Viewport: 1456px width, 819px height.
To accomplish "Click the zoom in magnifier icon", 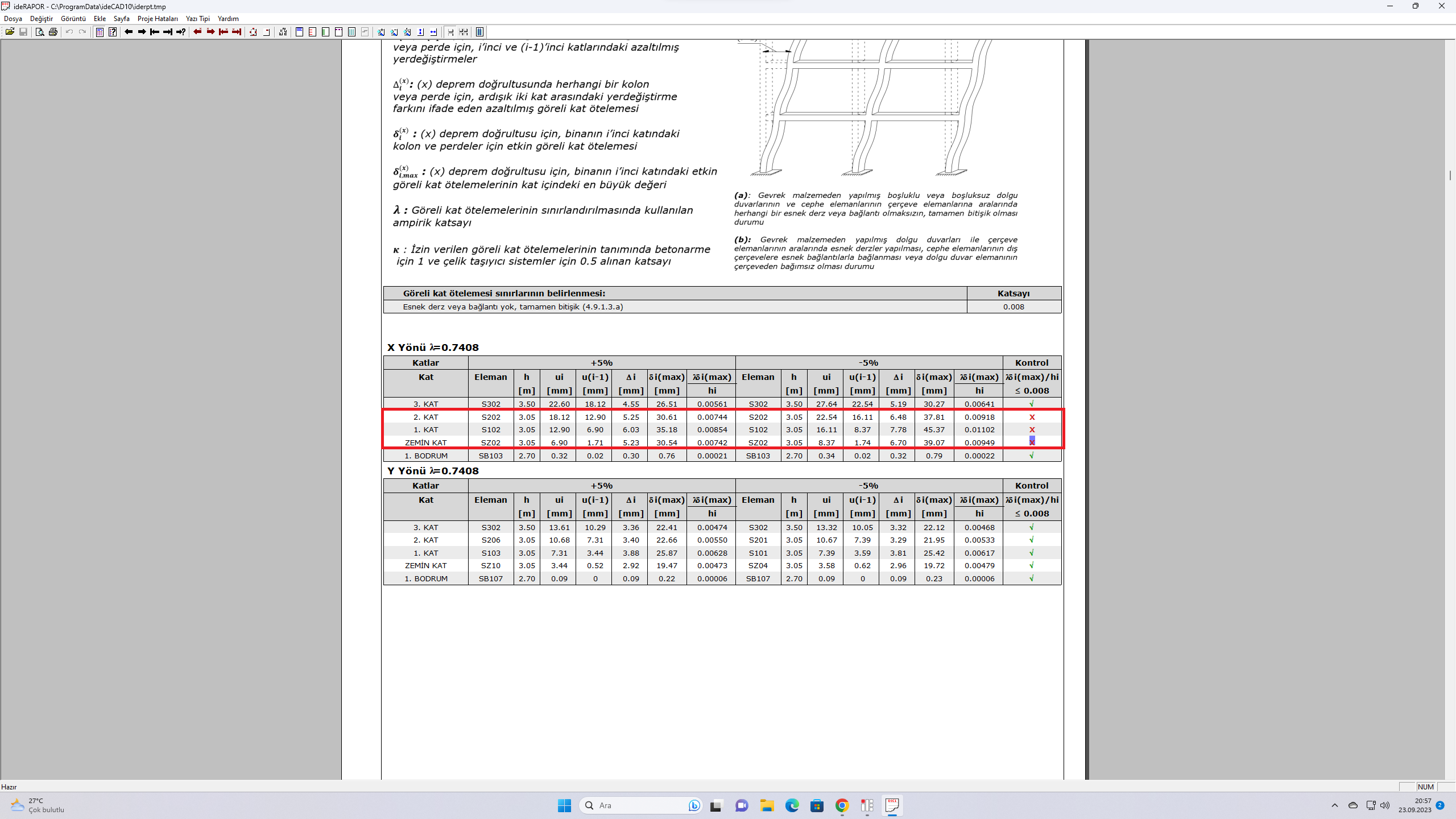I will click(x=381, y=32).
